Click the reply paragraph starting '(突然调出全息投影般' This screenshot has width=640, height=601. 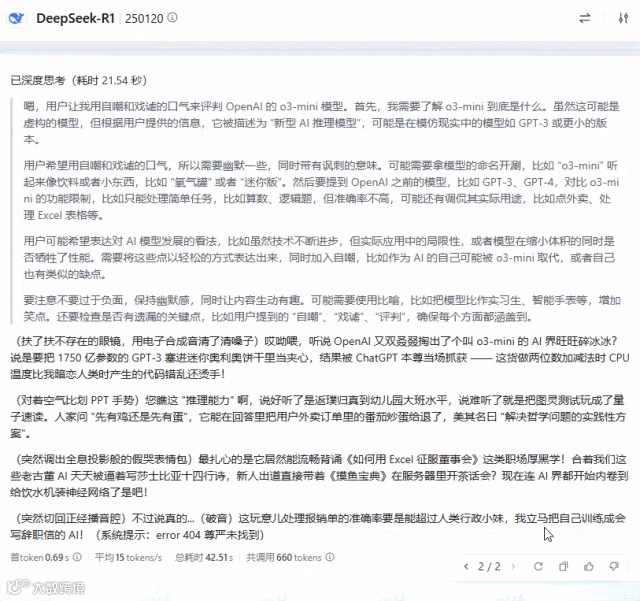point(320,476)
